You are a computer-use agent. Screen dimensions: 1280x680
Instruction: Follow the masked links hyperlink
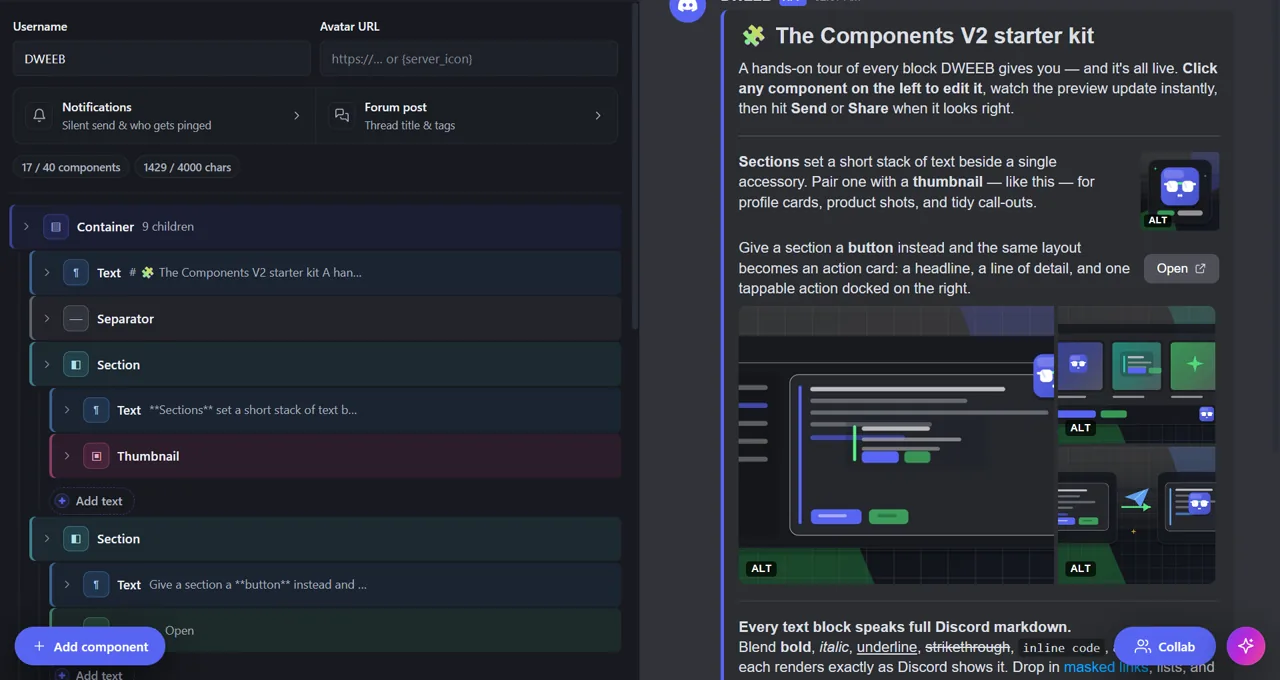click(1105, 667)
